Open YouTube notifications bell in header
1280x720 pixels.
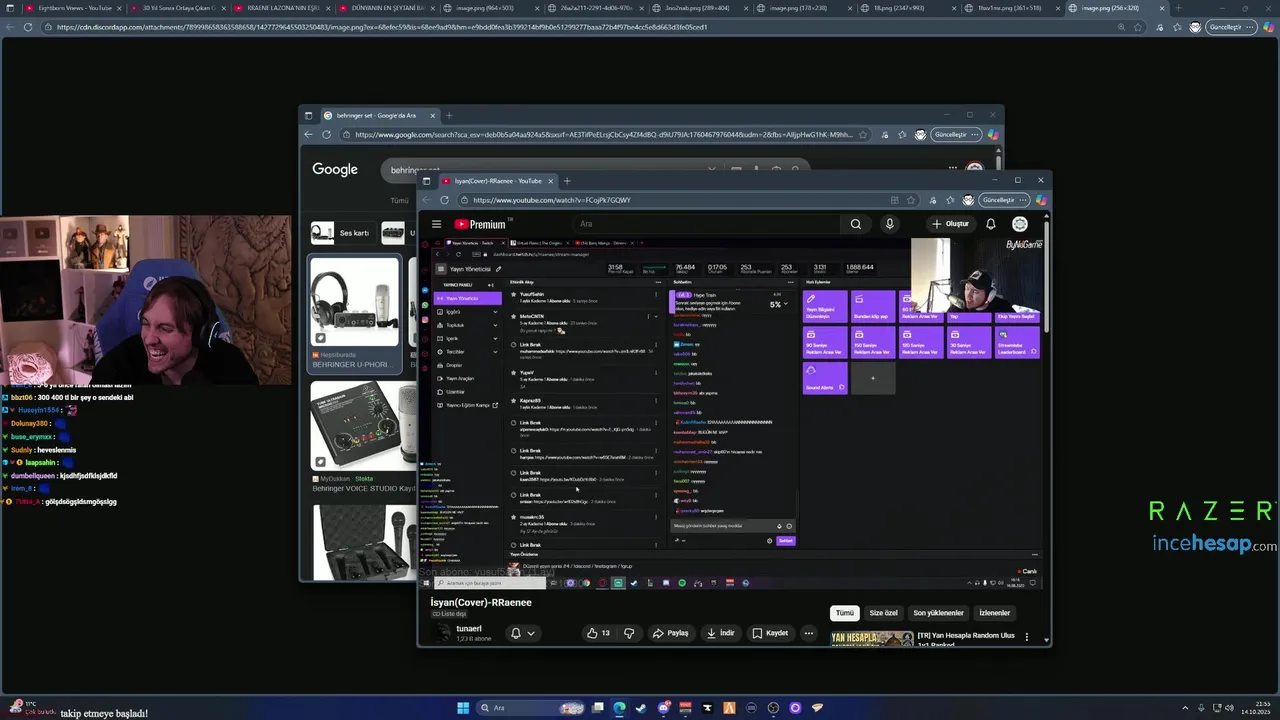tap(991, 224)
